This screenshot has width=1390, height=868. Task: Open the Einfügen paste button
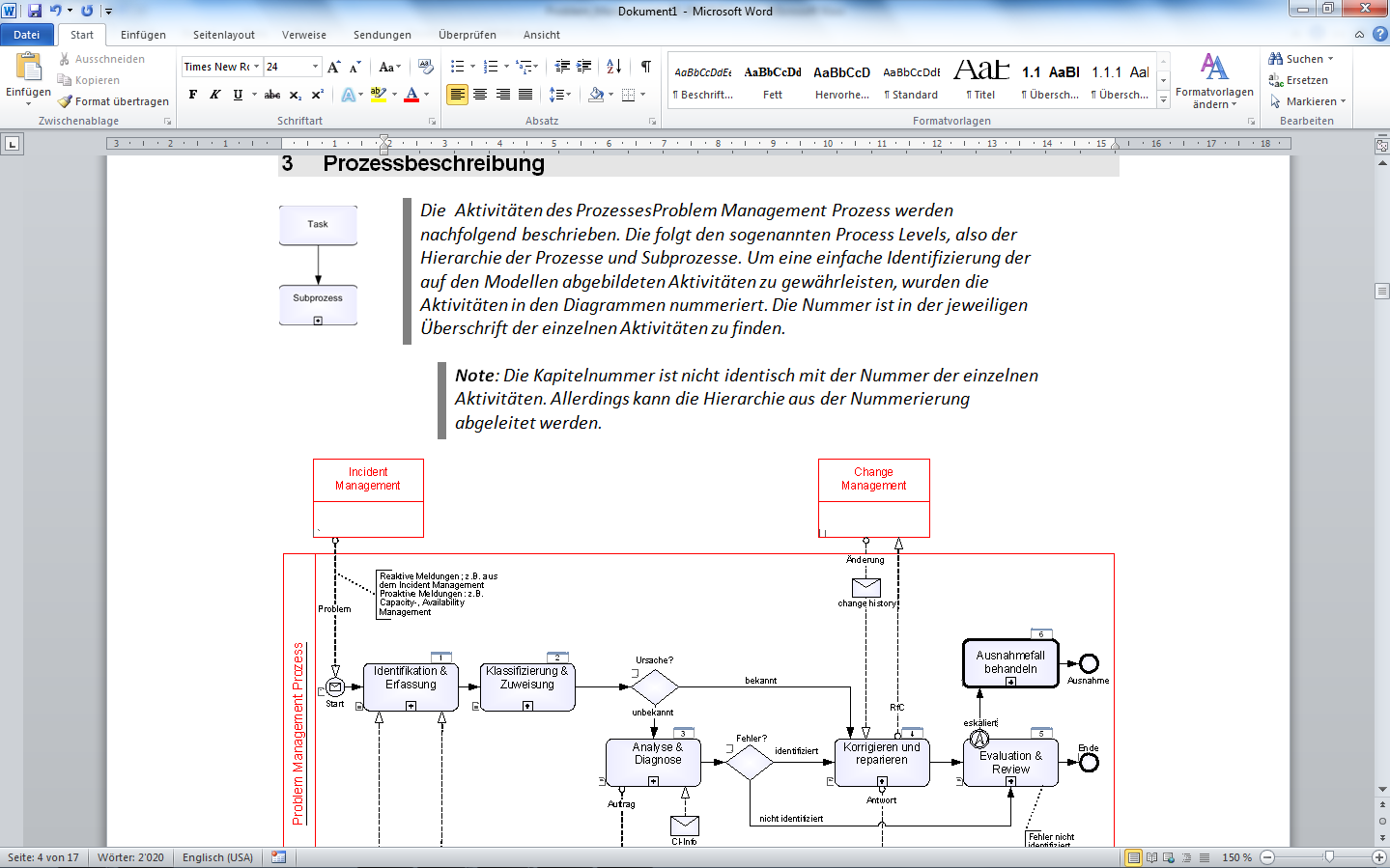pyautogui.click(x=28, y=77)
